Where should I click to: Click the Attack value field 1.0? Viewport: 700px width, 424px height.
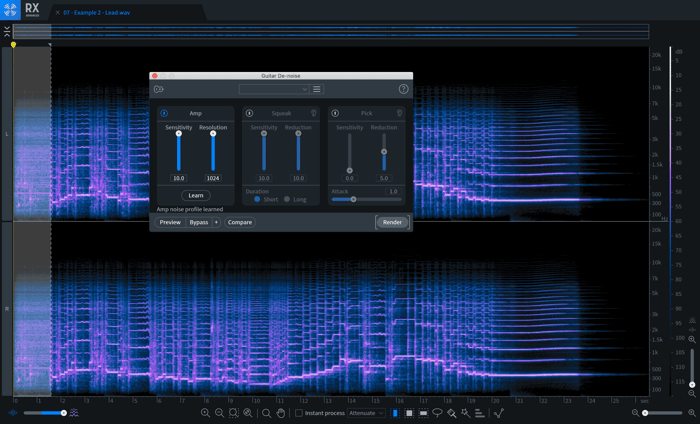pyautogui.click(x=393, y=191)
